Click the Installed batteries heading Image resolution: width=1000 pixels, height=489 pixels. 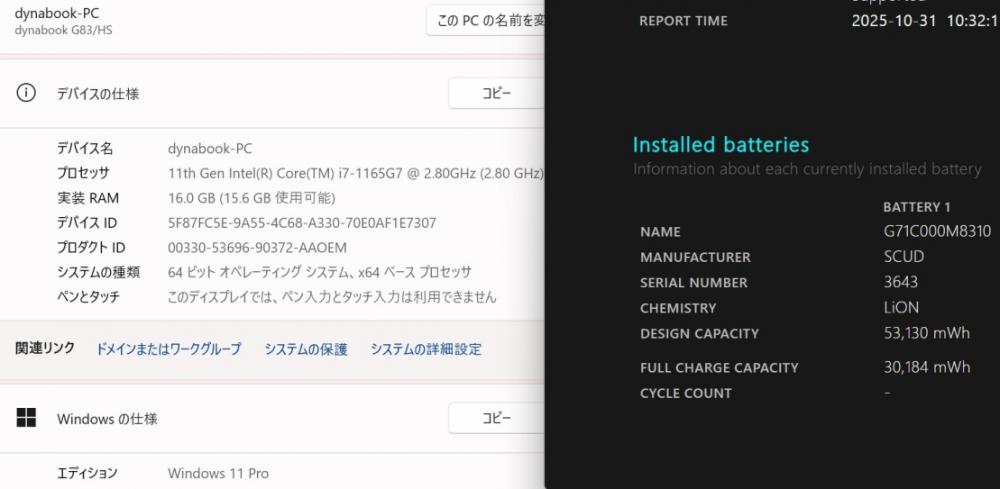click(721, 145)
